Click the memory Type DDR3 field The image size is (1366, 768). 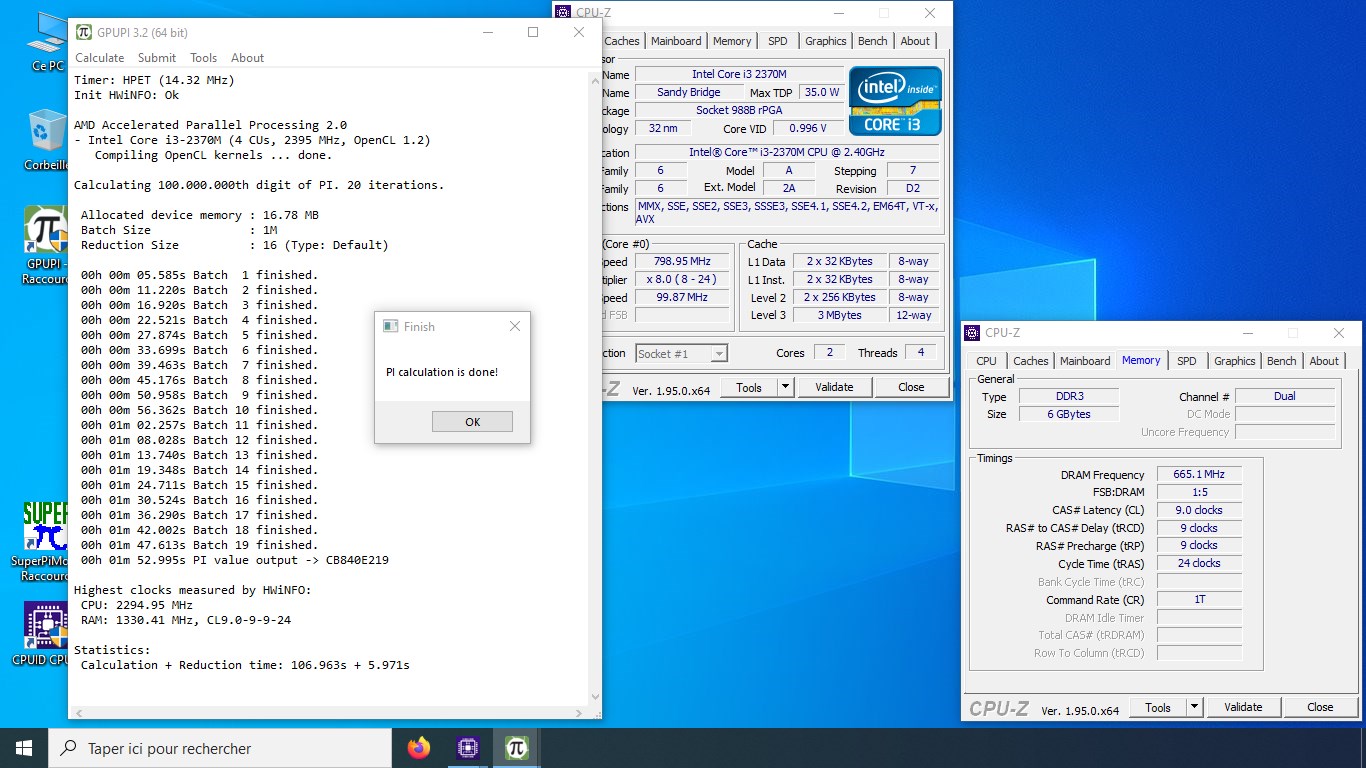coord(1068,396)
